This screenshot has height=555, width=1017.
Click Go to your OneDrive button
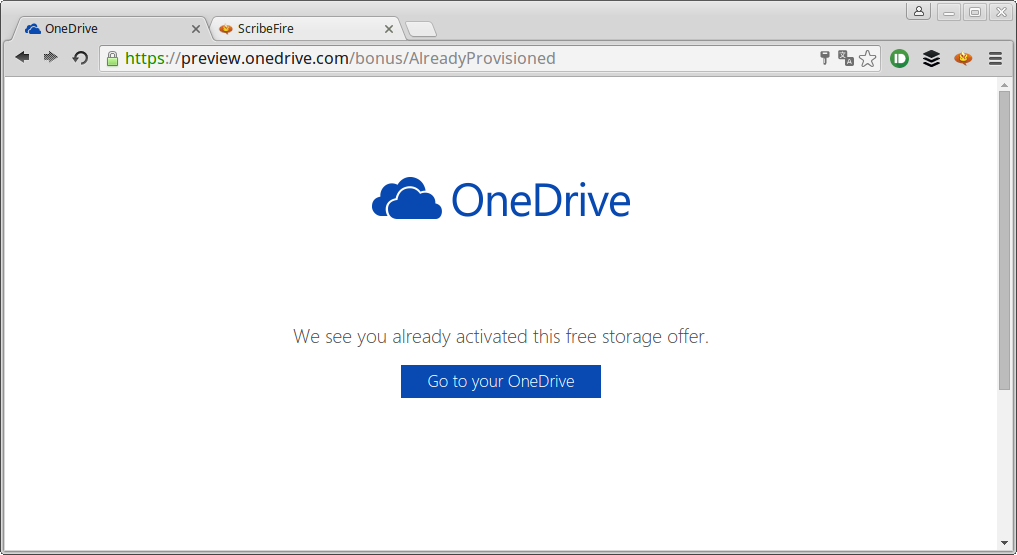501,381
